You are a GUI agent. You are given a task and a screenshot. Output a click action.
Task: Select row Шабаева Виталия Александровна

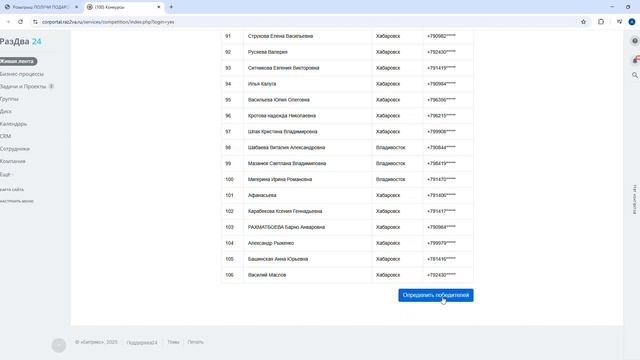pos(347,148)
